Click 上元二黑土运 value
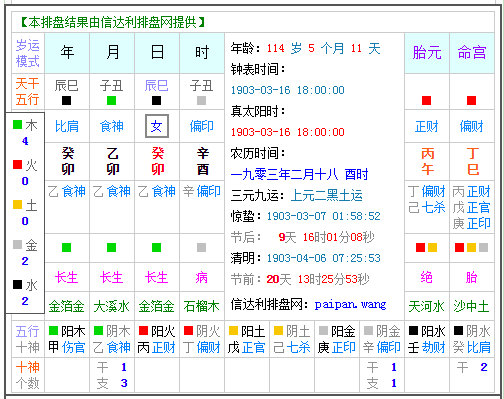The image size is (504, 399). pos(327,195)
